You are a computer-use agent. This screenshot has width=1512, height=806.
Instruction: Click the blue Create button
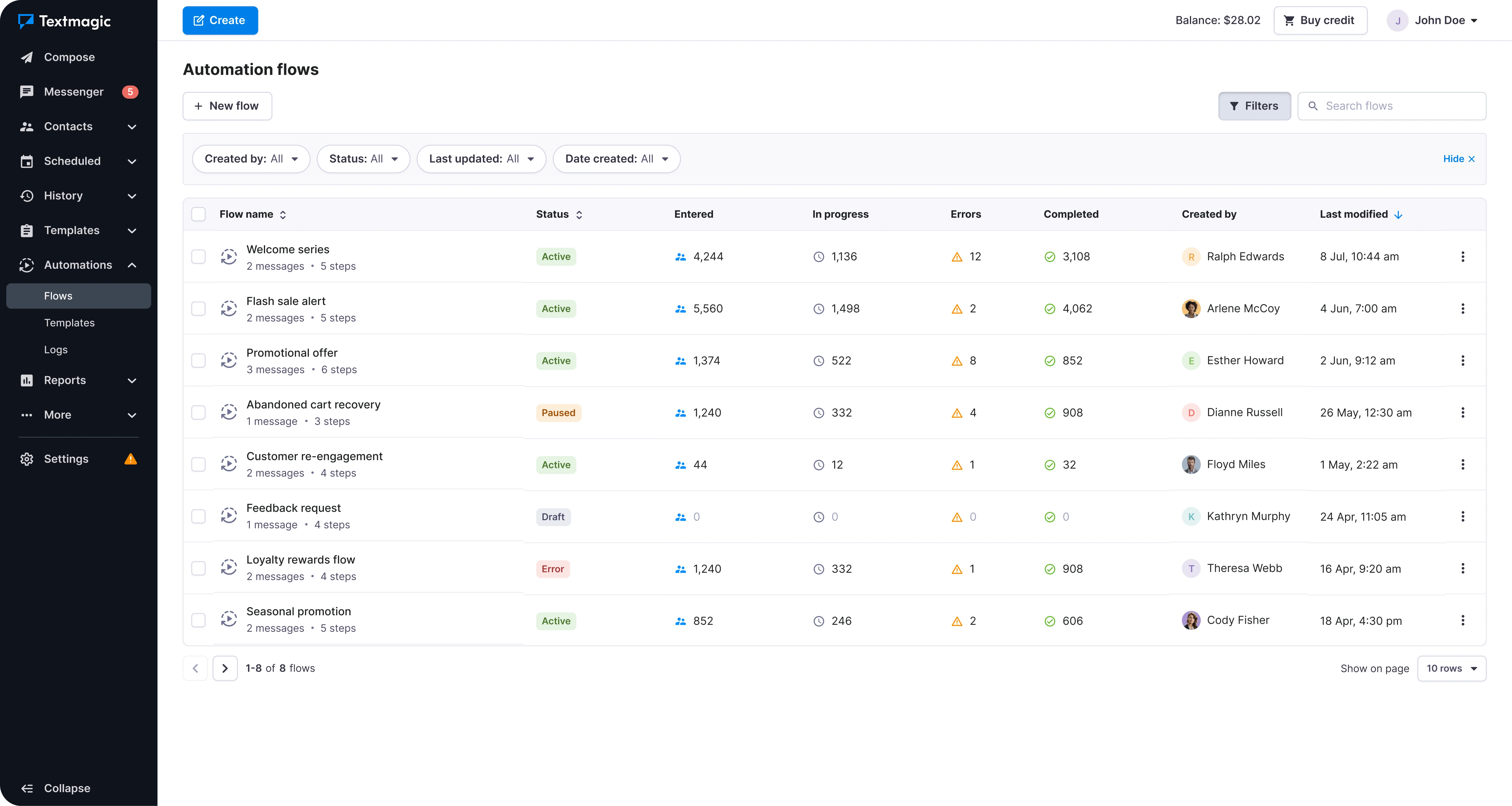pyautogui.click(x=220, y=21)
